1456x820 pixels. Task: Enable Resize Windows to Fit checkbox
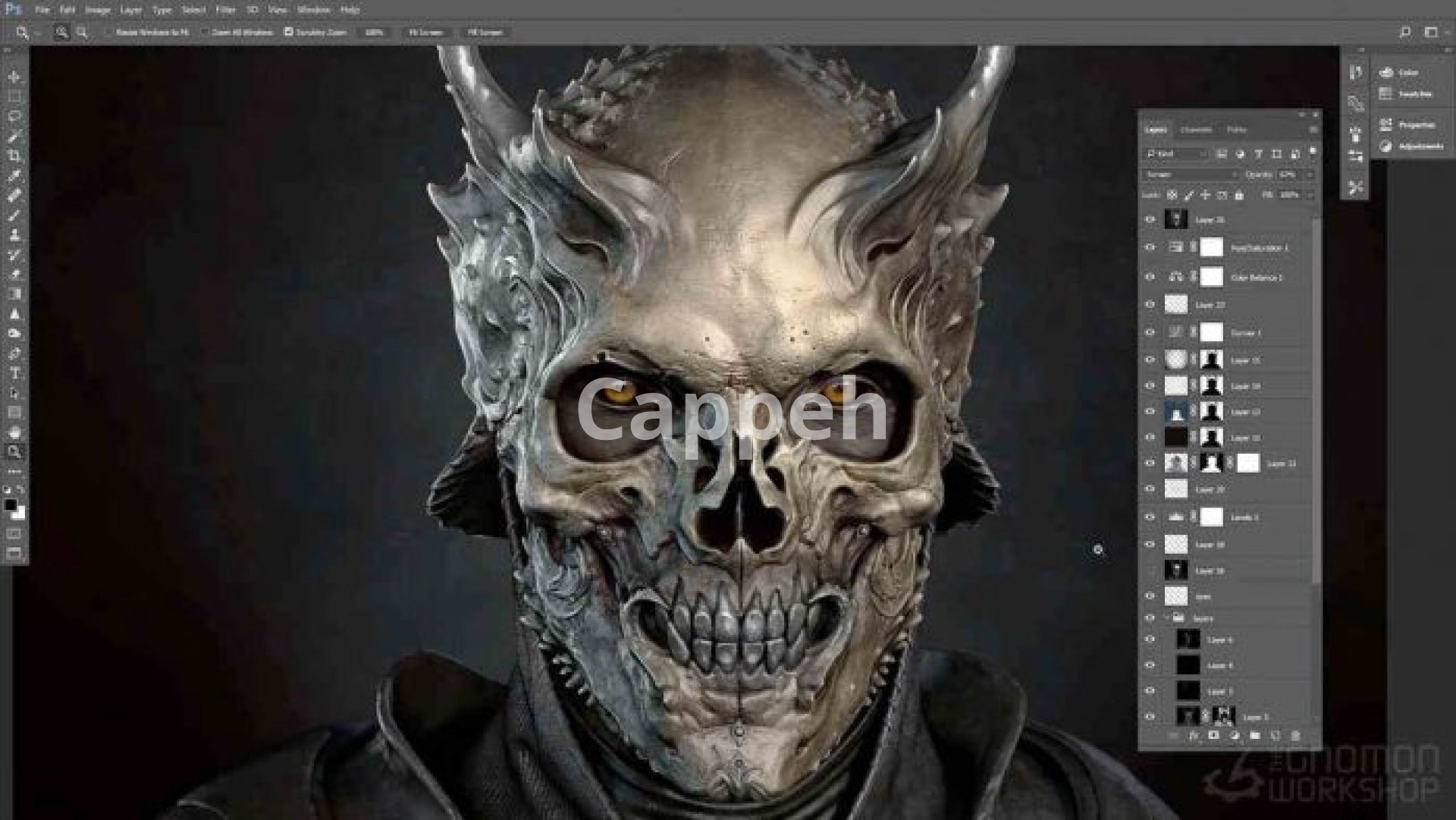click(x=108, y=33)
